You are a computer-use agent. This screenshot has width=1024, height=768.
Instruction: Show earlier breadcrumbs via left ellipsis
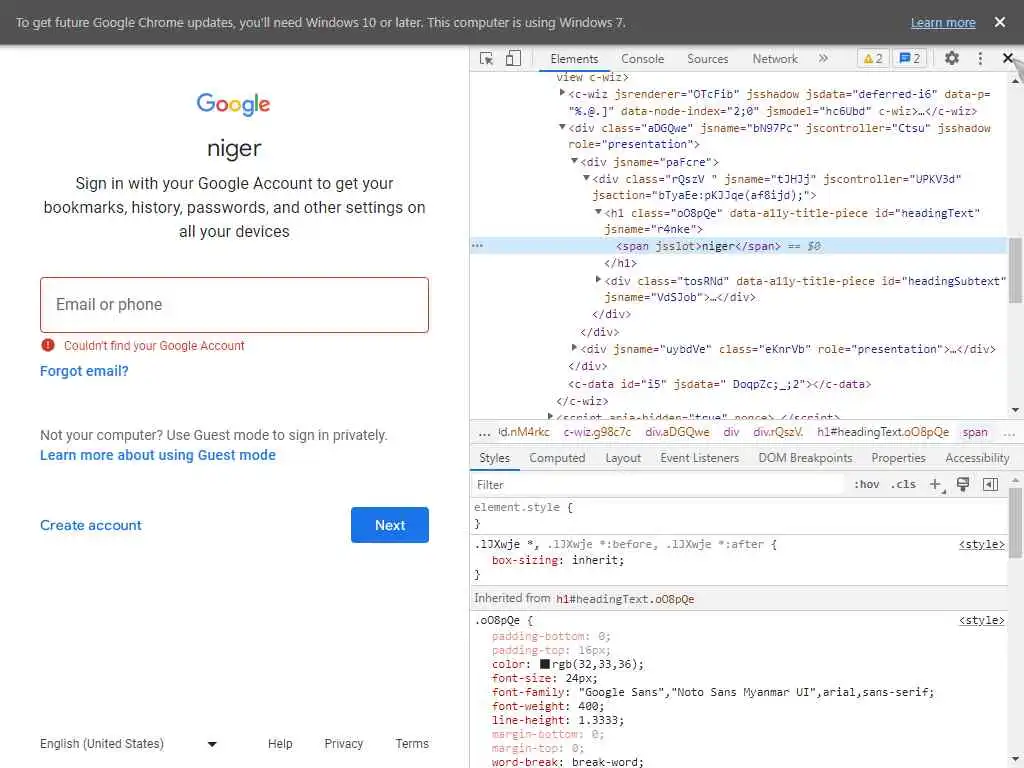click(484, 432)
